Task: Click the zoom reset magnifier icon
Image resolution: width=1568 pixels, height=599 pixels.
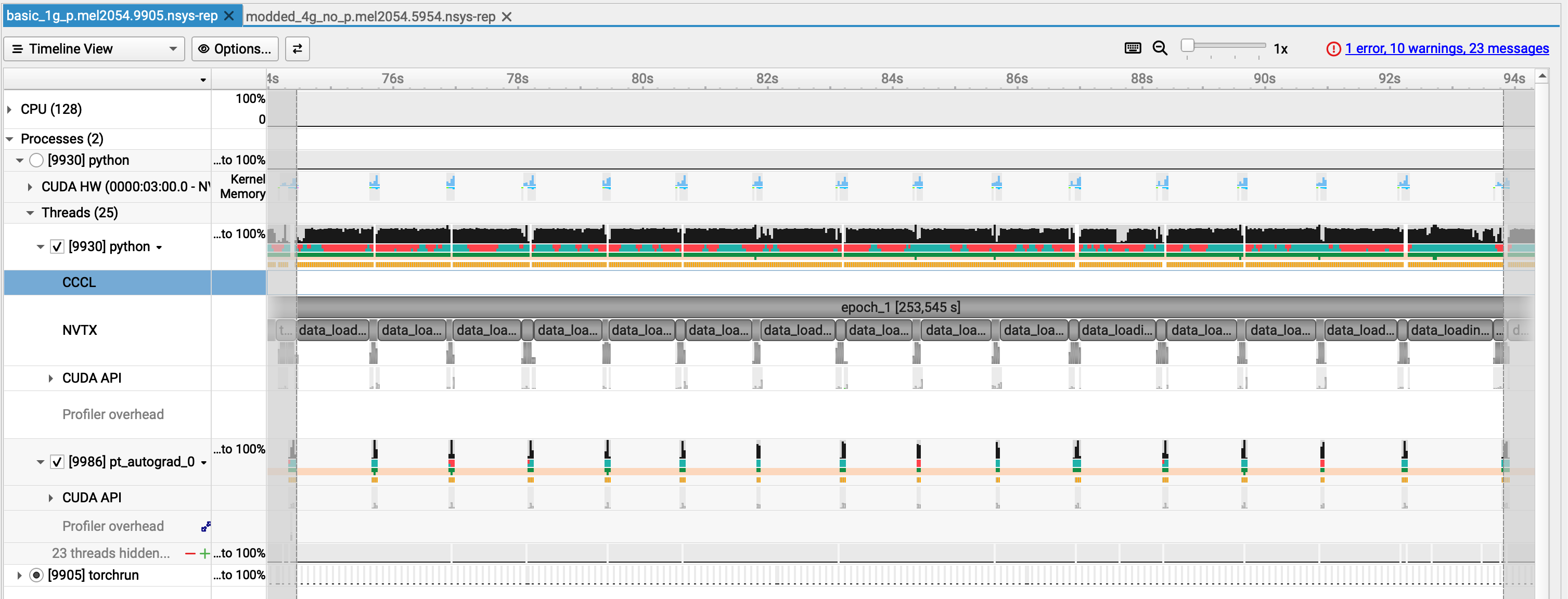Action: point(1160,48)
